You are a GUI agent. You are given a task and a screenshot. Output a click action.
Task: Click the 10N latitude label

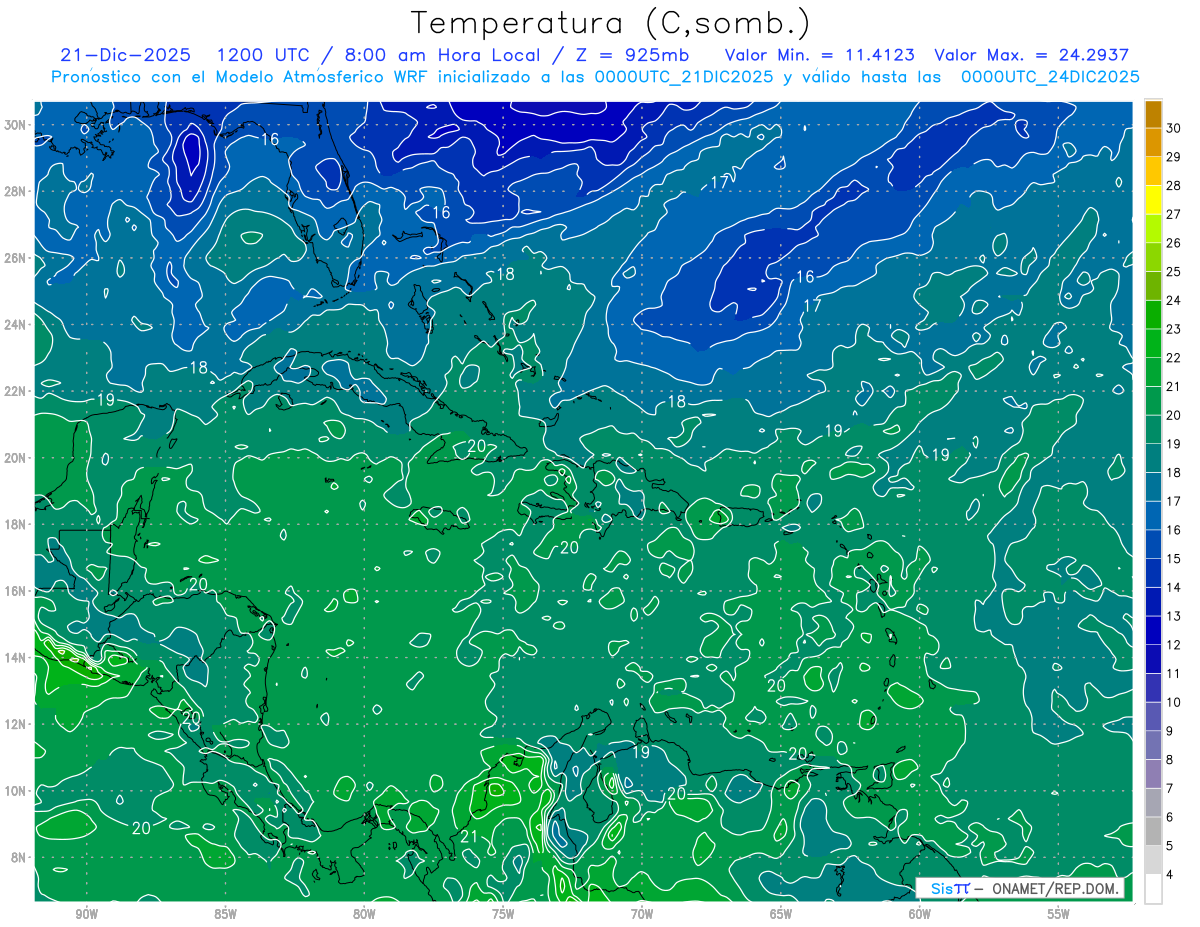pyautogui.click(x=17, y=790)
